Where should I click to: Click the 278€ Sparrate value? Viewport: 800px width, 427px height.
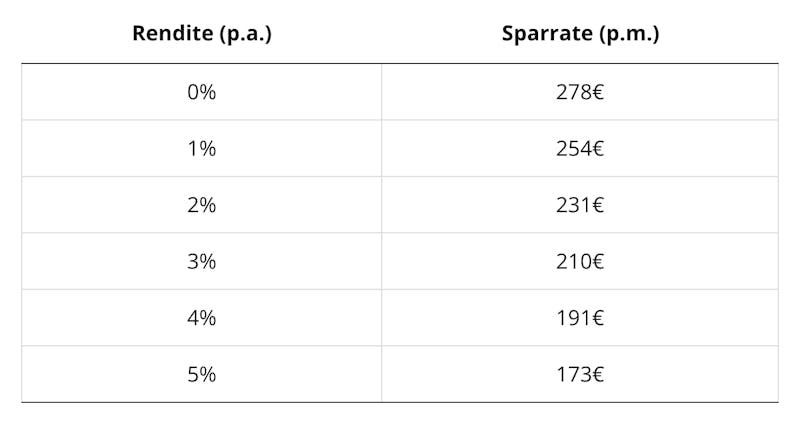point(580,92)
